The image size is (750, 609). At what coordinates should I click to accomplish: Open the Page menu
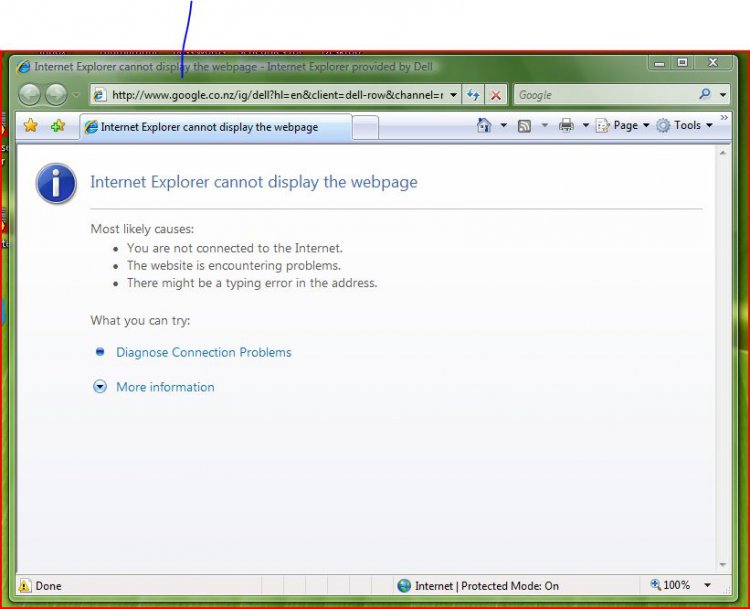622,125
